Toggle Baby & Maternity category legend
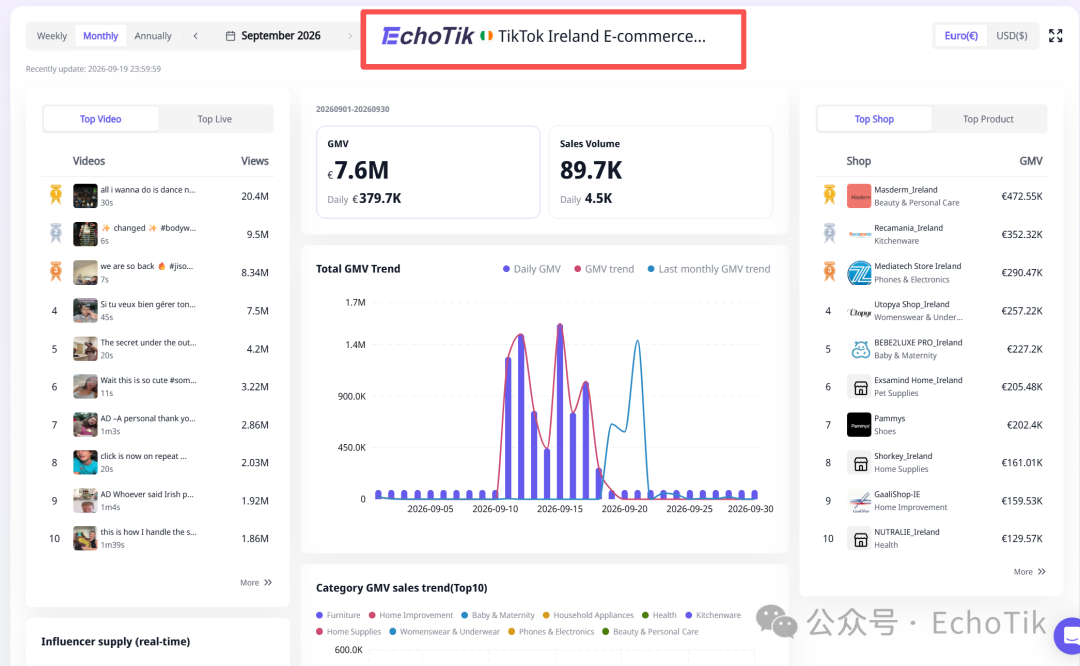Image resolution: width=1080 pixels, height=666 pixels. tap(498, 615)
